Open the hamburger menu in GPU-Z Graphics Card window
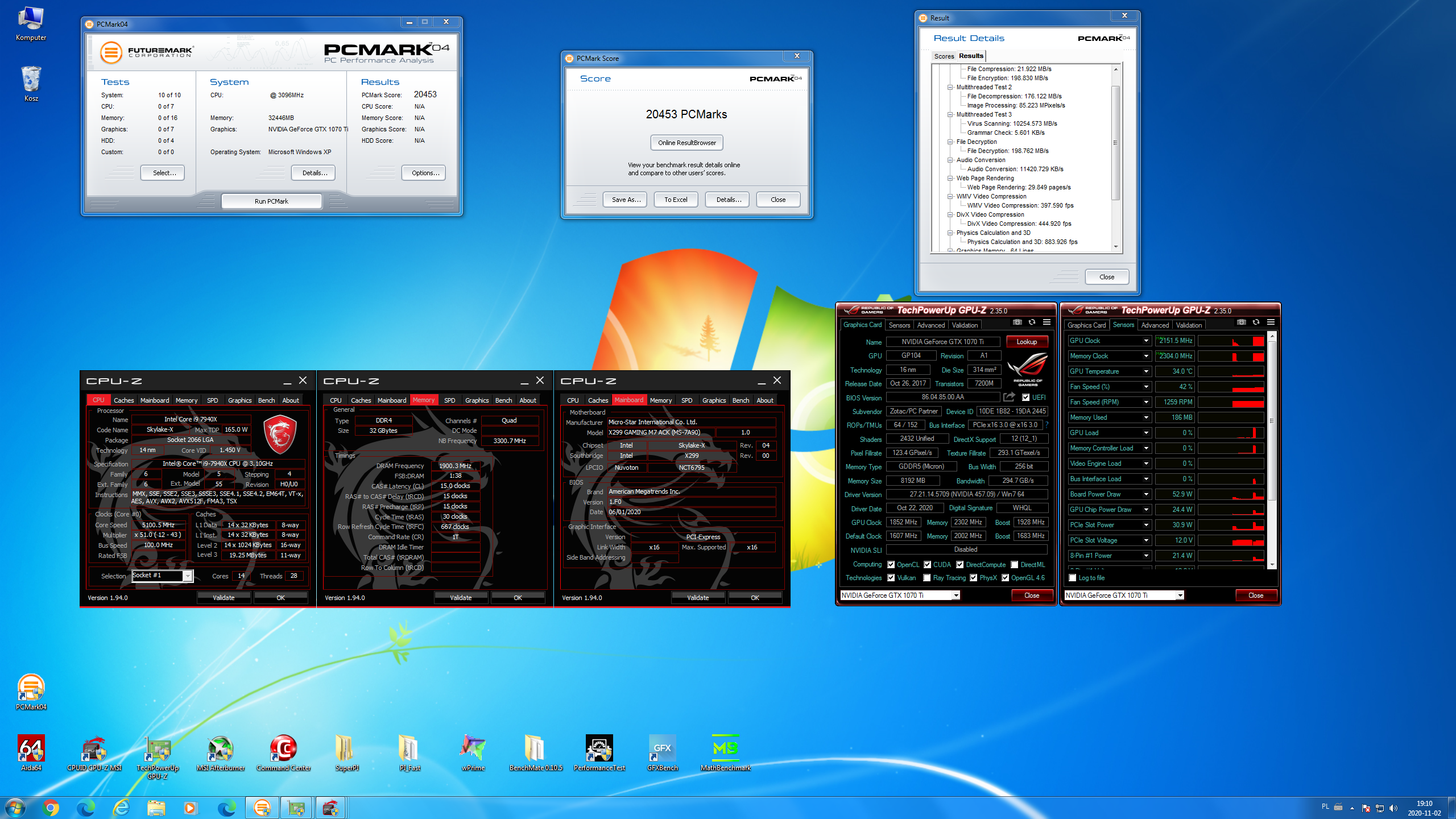Screen dimensions: 1456x819 (1046, 322)
